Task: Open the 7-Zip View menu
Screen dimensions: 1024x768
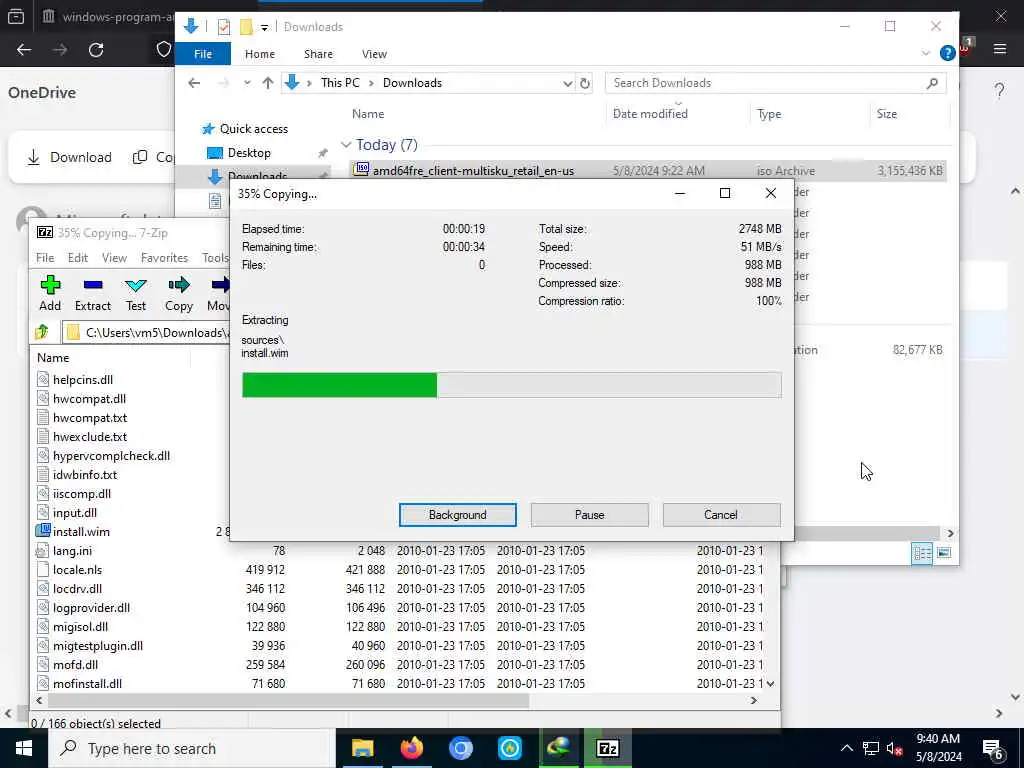Action: coord(114,257)
